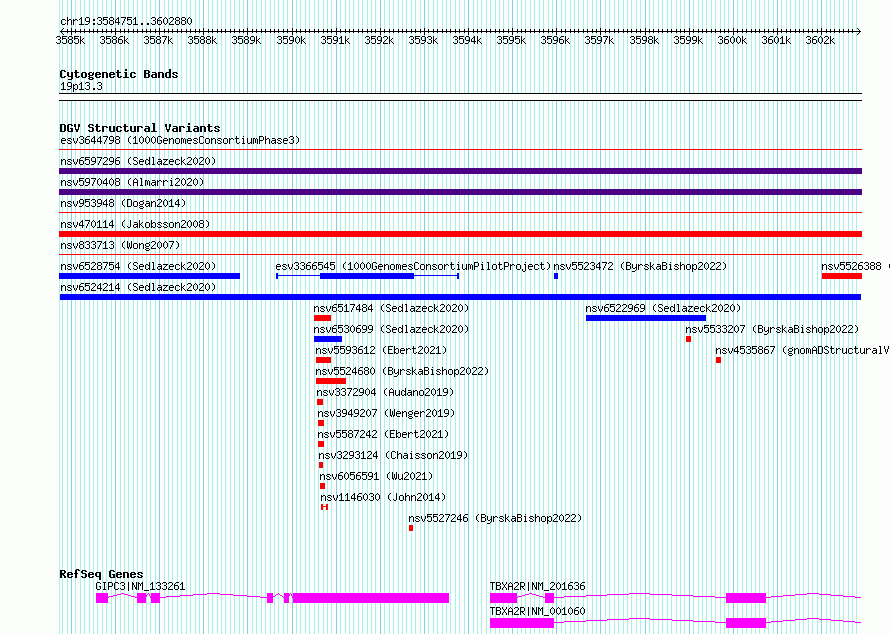The width and height of the screenshot is (890, 634).
Task: Open variant nsv5970408 (Almarri2020) label
Action: [132, 182]
